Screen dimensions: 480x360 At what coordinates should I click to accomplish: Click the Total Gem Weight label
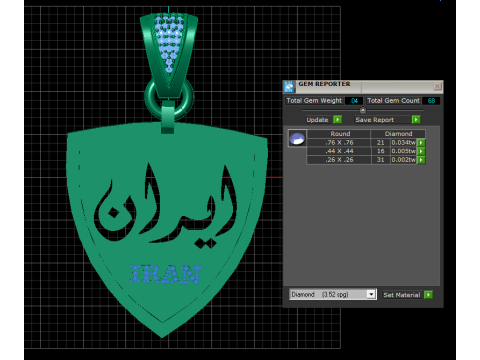point(314,101)
